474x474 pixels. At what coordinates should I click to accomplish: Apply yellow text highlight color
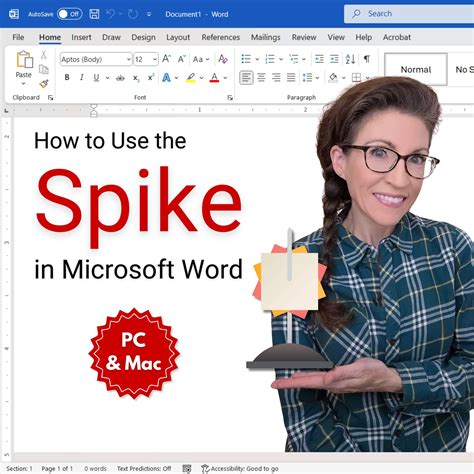191,78
